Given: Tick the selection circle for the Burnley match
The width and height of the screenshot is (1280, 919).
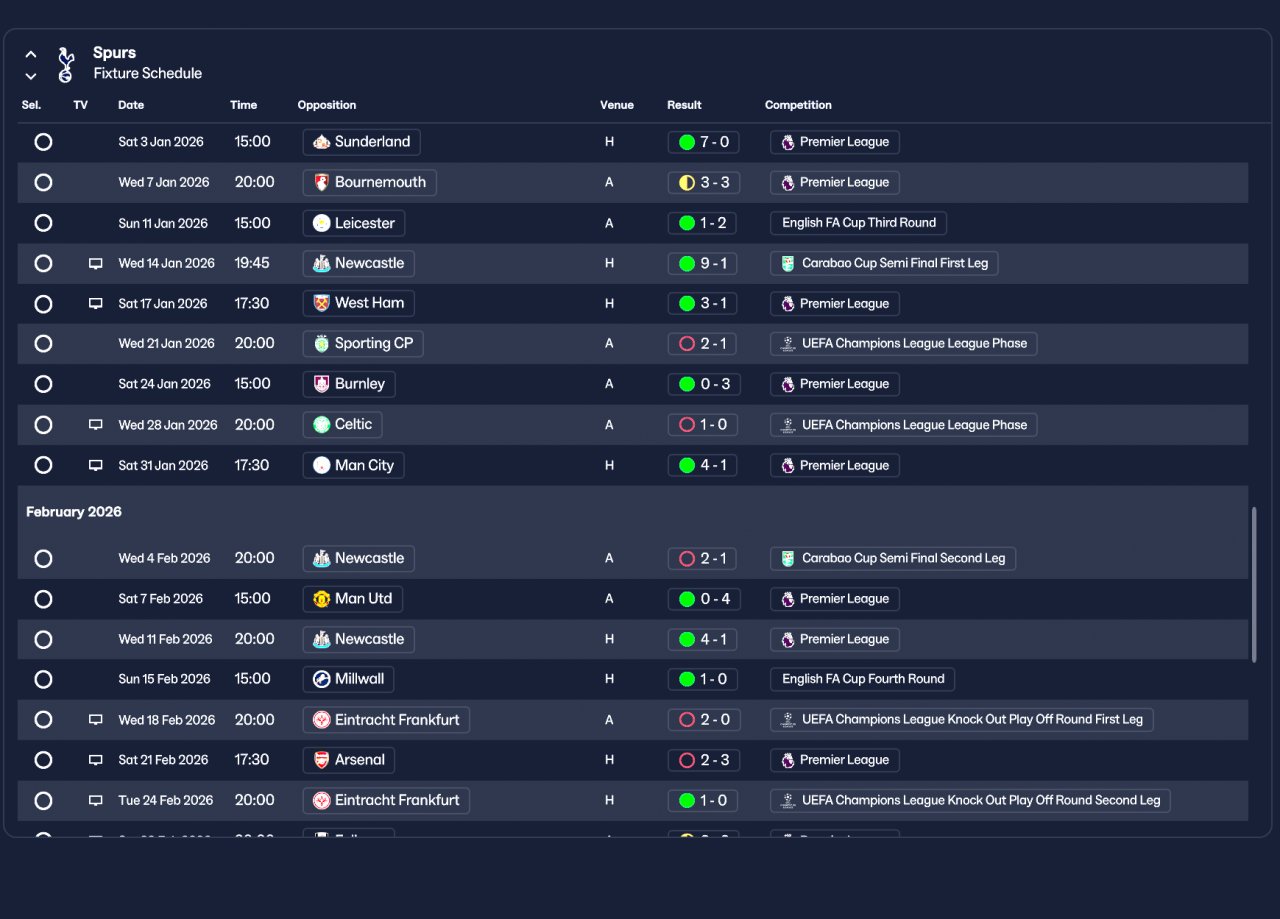Looking at the screenshot, I should point(43,384).
